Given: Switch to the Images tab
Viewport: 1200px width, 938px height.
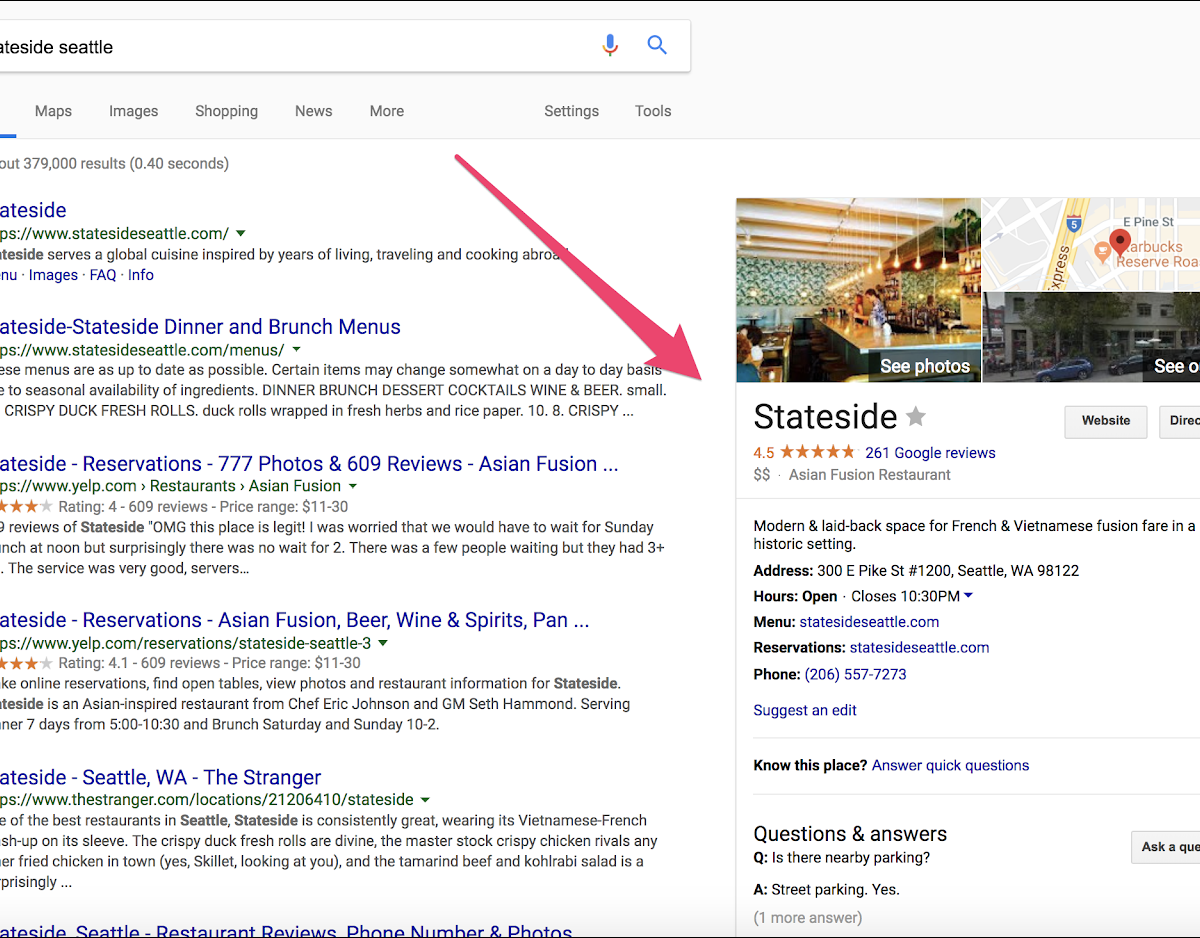Looking at the screenshot, I should click(x=133, y=111).
